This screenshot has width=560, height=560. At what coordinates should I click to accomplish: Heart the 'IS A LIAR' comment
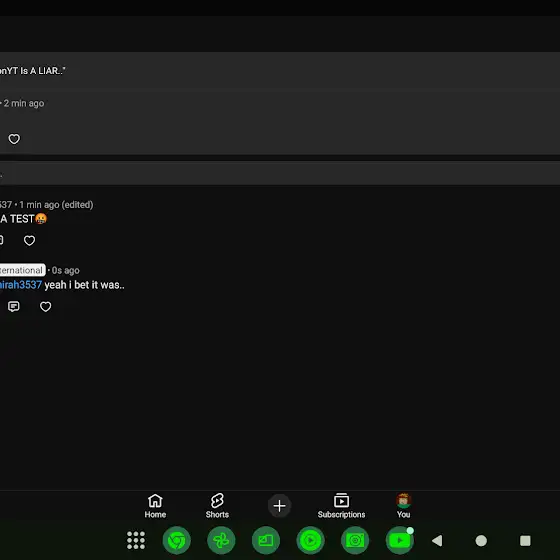[x=14, y=139]
